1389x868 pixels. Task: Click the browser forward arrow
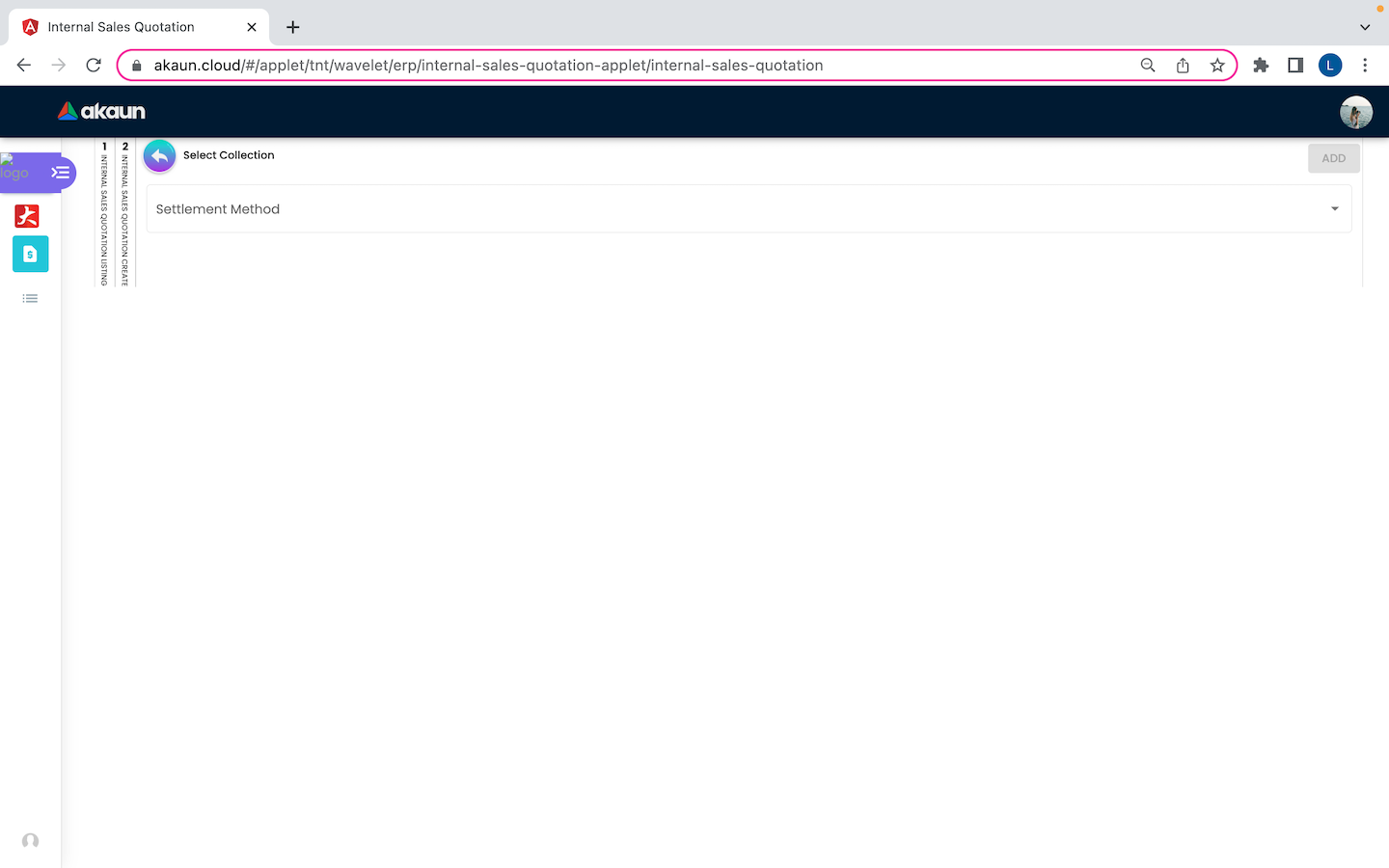point(59,65)
